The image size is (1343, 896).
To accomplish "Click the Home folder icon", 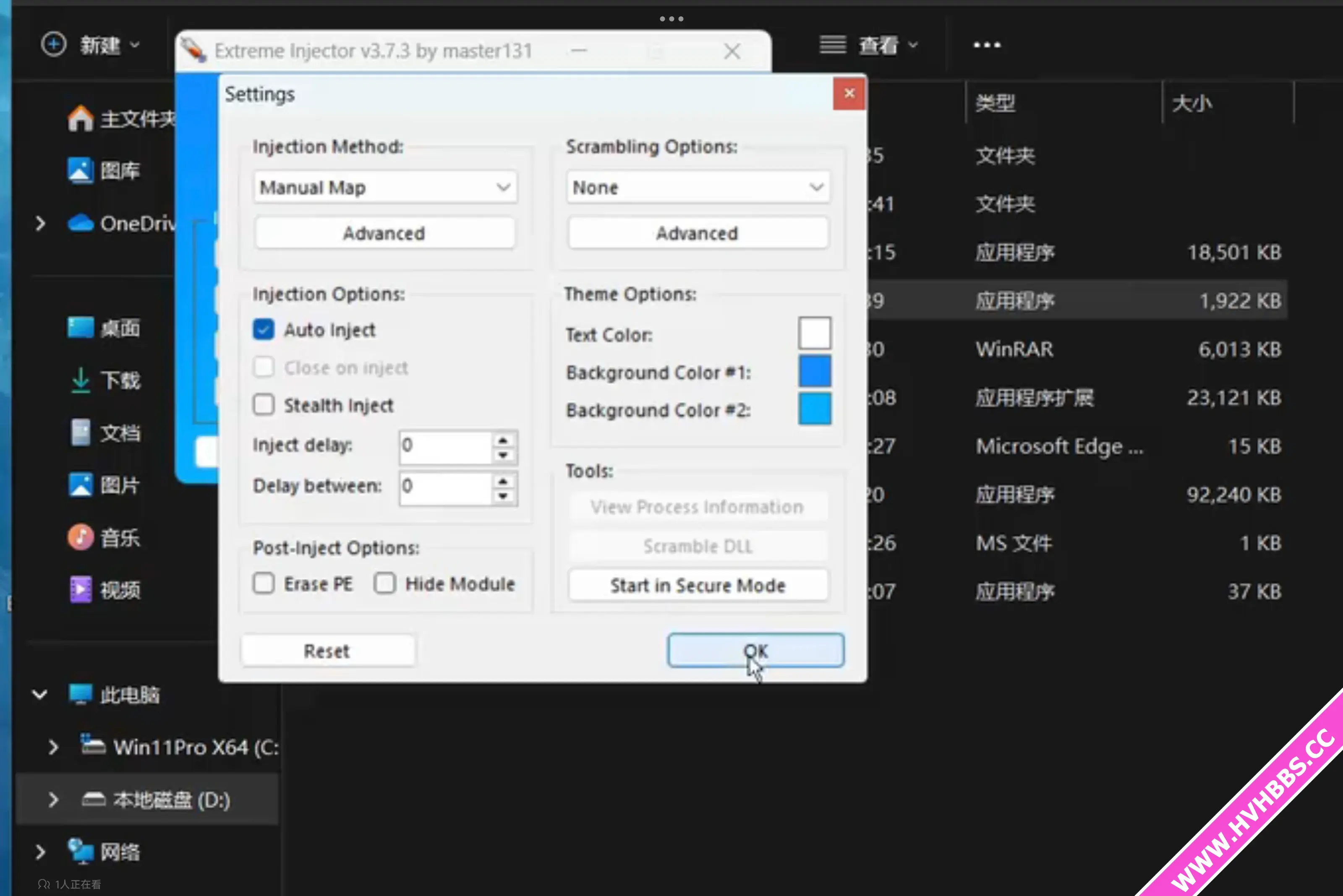I will pyautogui.click(x=81, y=118).
